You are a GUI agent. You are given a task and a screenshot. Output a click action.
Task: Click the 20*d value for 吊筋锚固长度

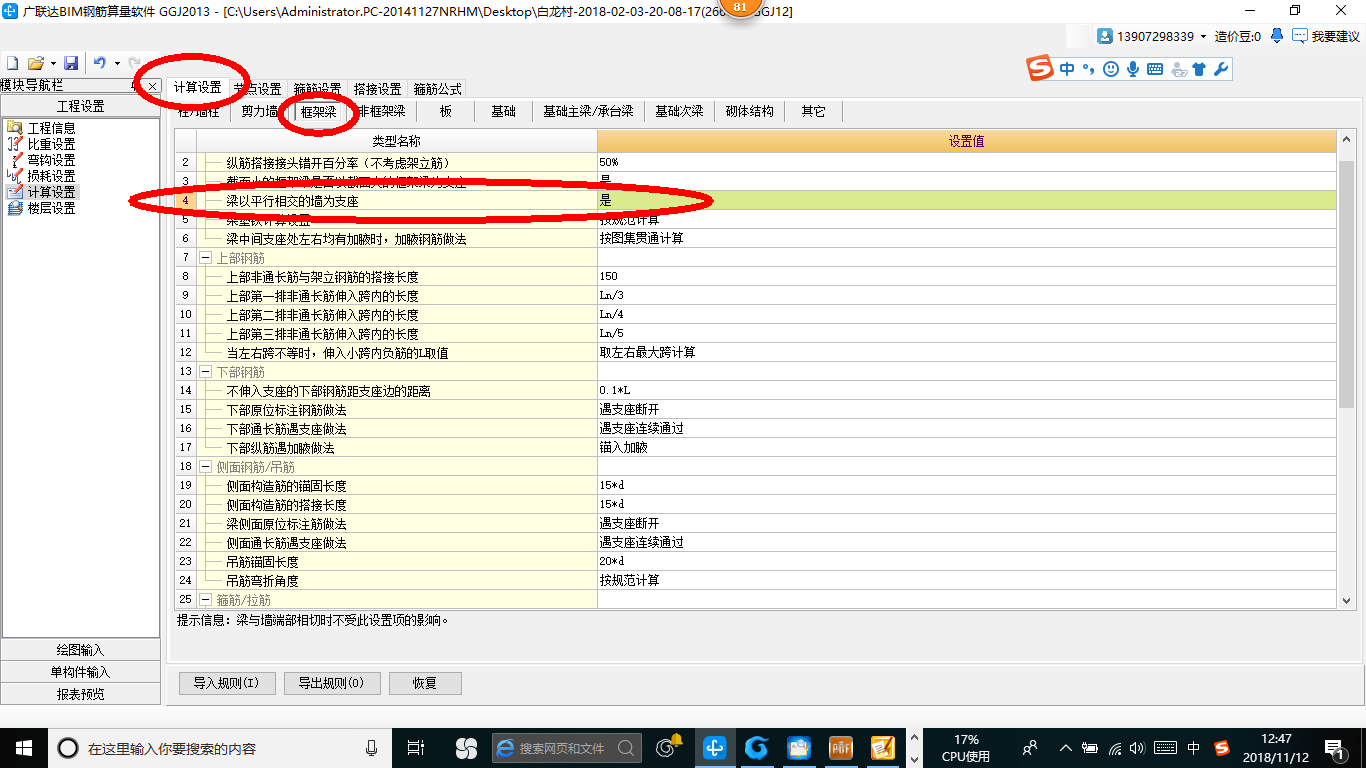tap(966, 561)
